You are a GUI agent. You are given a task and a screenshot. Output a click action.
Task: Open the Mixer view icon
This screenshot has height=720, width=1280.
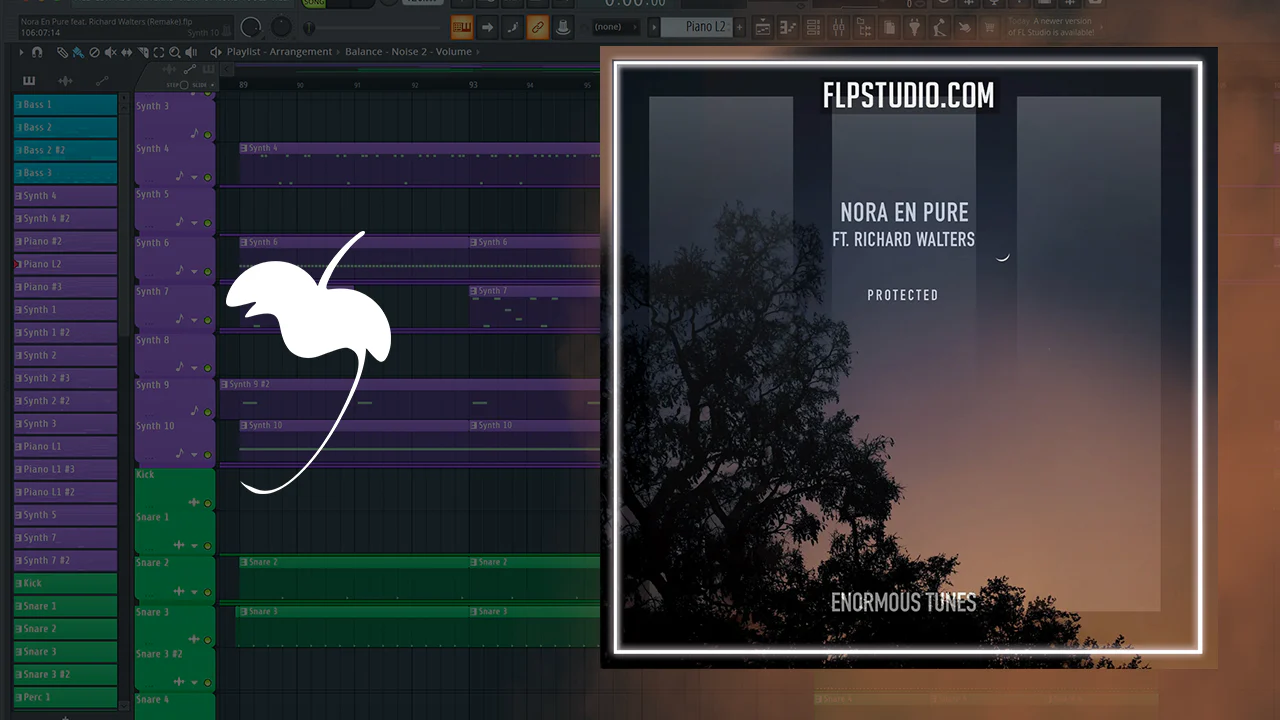[x=840, y=28]
